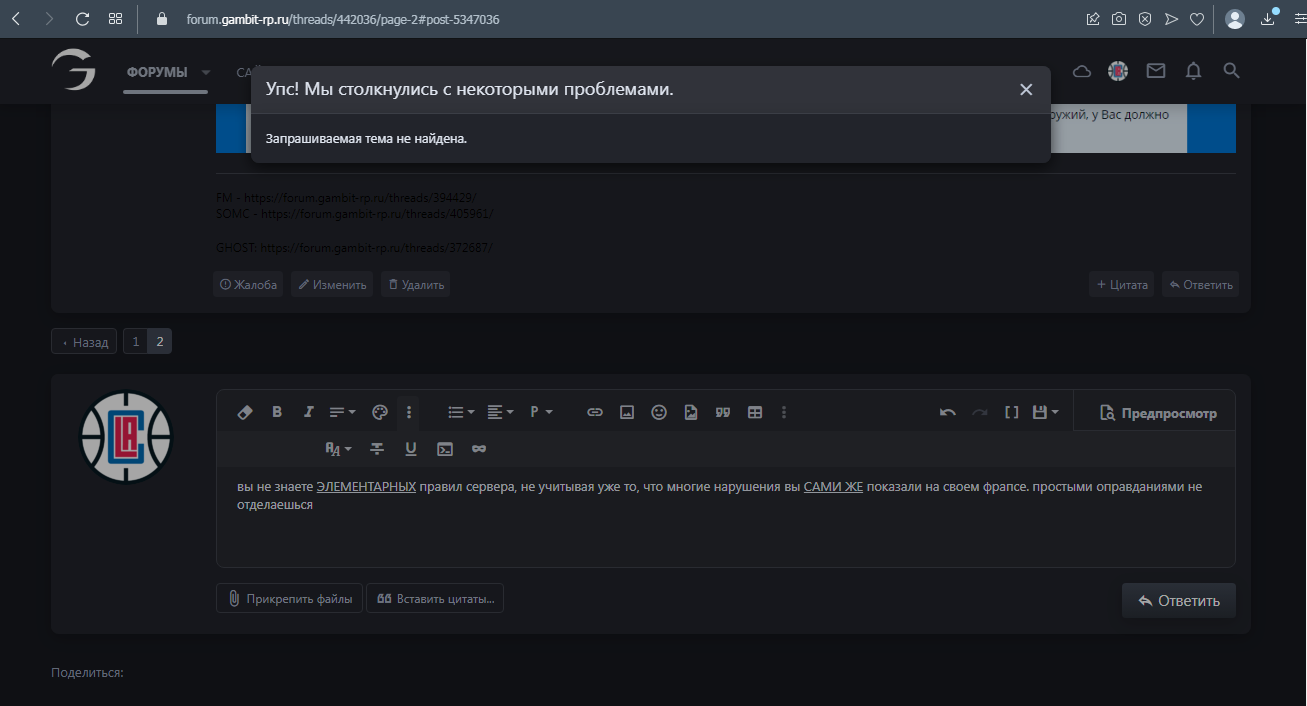
Task: Insert a quote block
Action: [723, 412]
